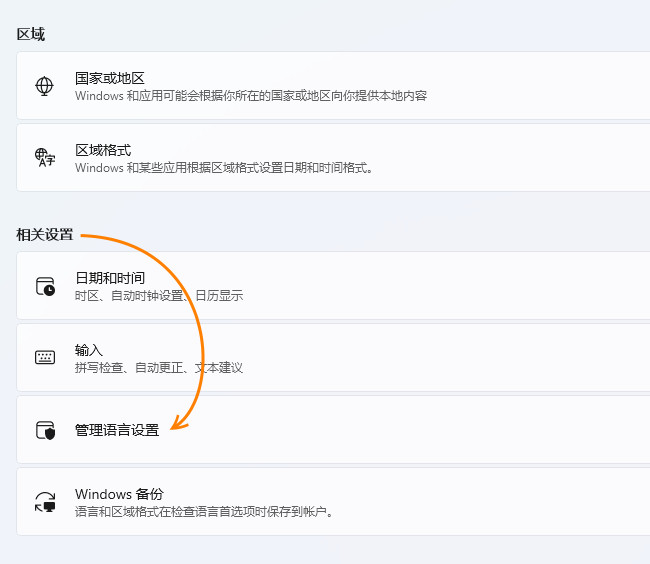Click the shield window icon for 管理语言设置
The width and height of the screenshot is (650, 564).
45,430
